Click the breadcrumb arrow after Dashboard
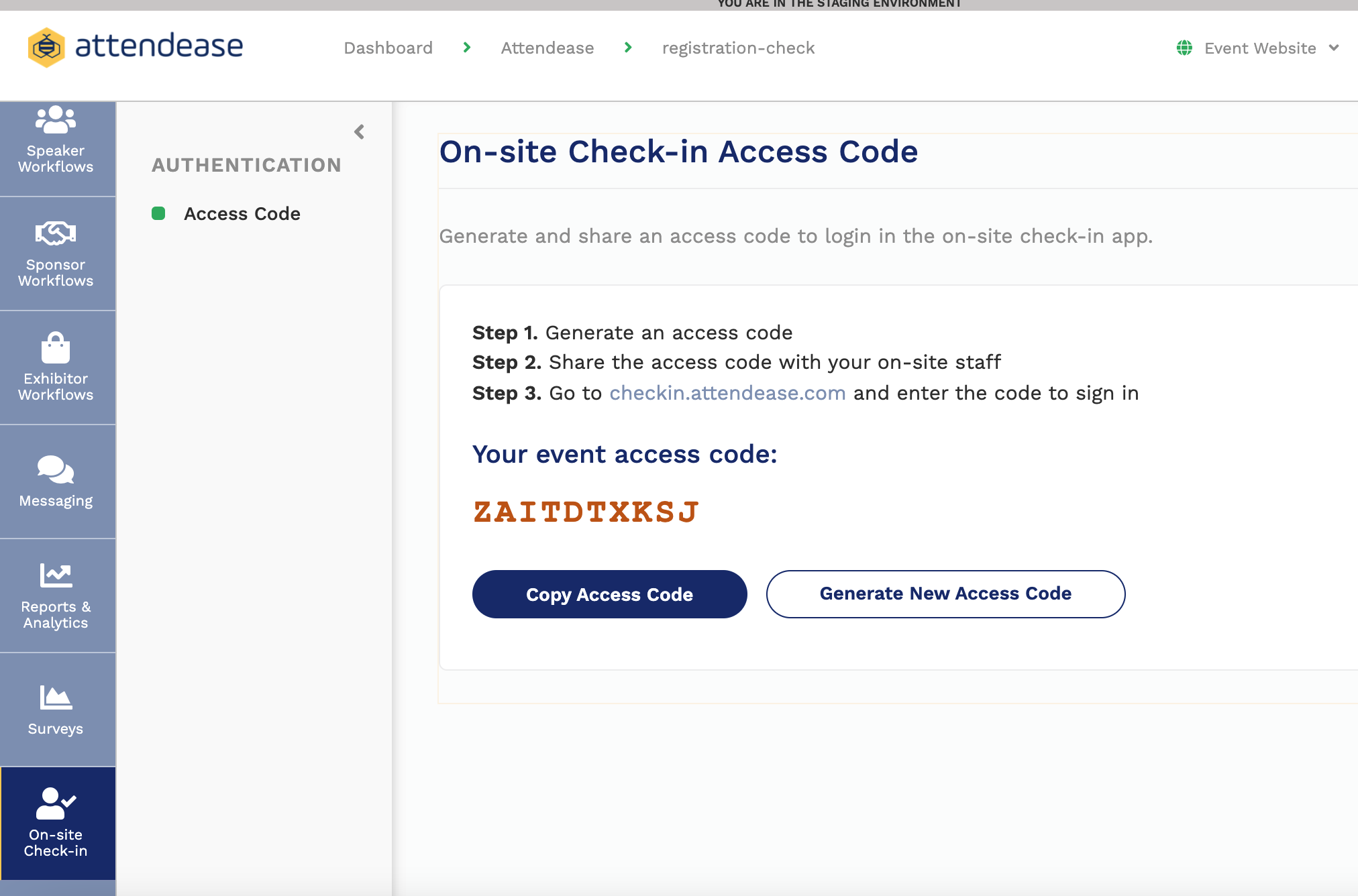This screenshot has height=896, width=1358. 466,48
